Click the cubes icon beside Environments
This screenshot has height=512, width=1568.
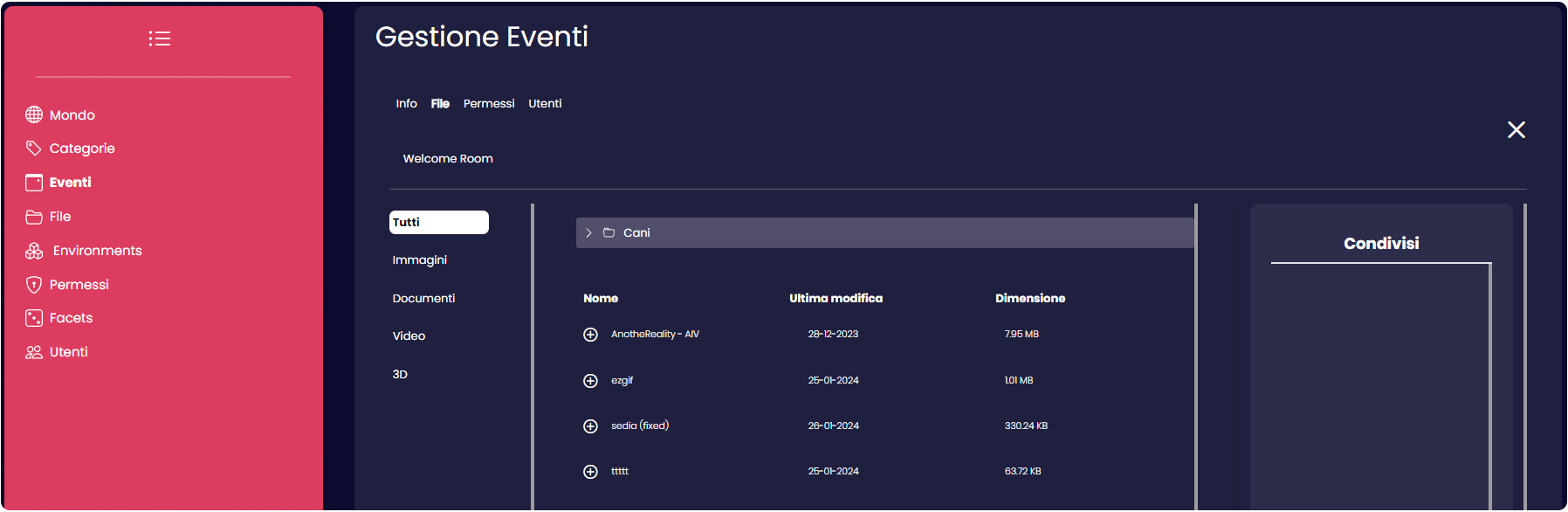click(34, 251)
